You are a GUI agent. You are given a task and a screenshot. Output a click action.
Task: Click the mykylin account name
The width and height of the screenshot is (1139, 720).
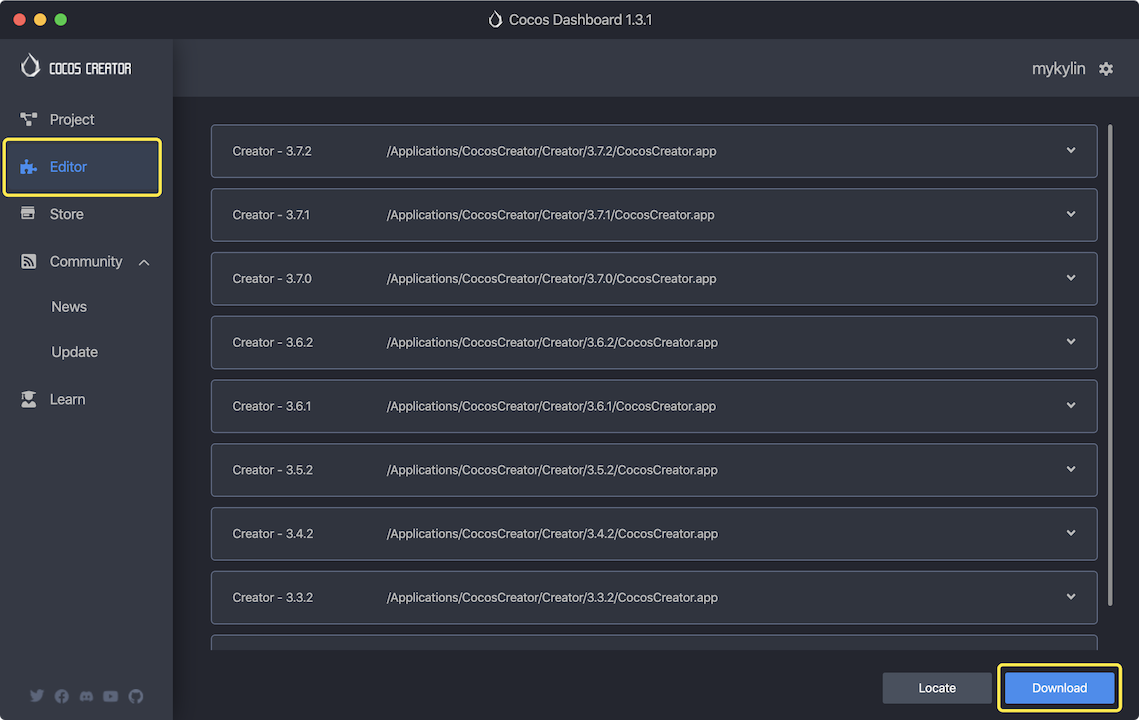point(1059,68)
